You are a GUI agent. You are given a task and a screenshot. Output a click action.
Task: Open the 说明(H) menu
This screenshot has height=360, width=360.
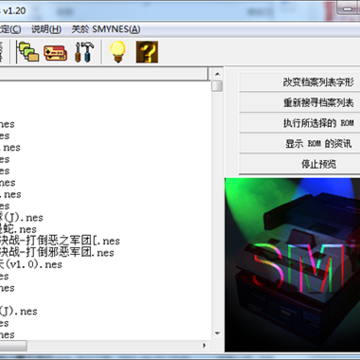[x=46, y=29]
